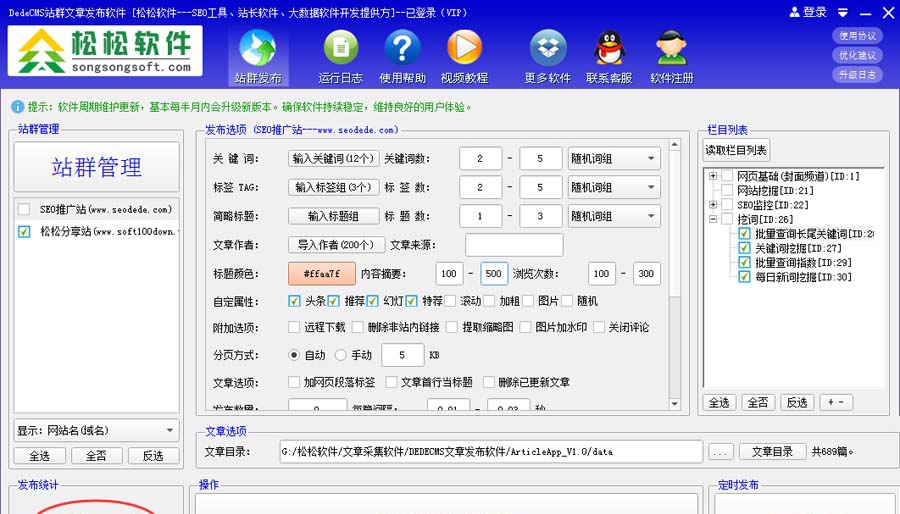Viewport: 900px width, 514px height.
Task: Enable the 滚动 attribute checkbox
Action: [x=450, y=301]
